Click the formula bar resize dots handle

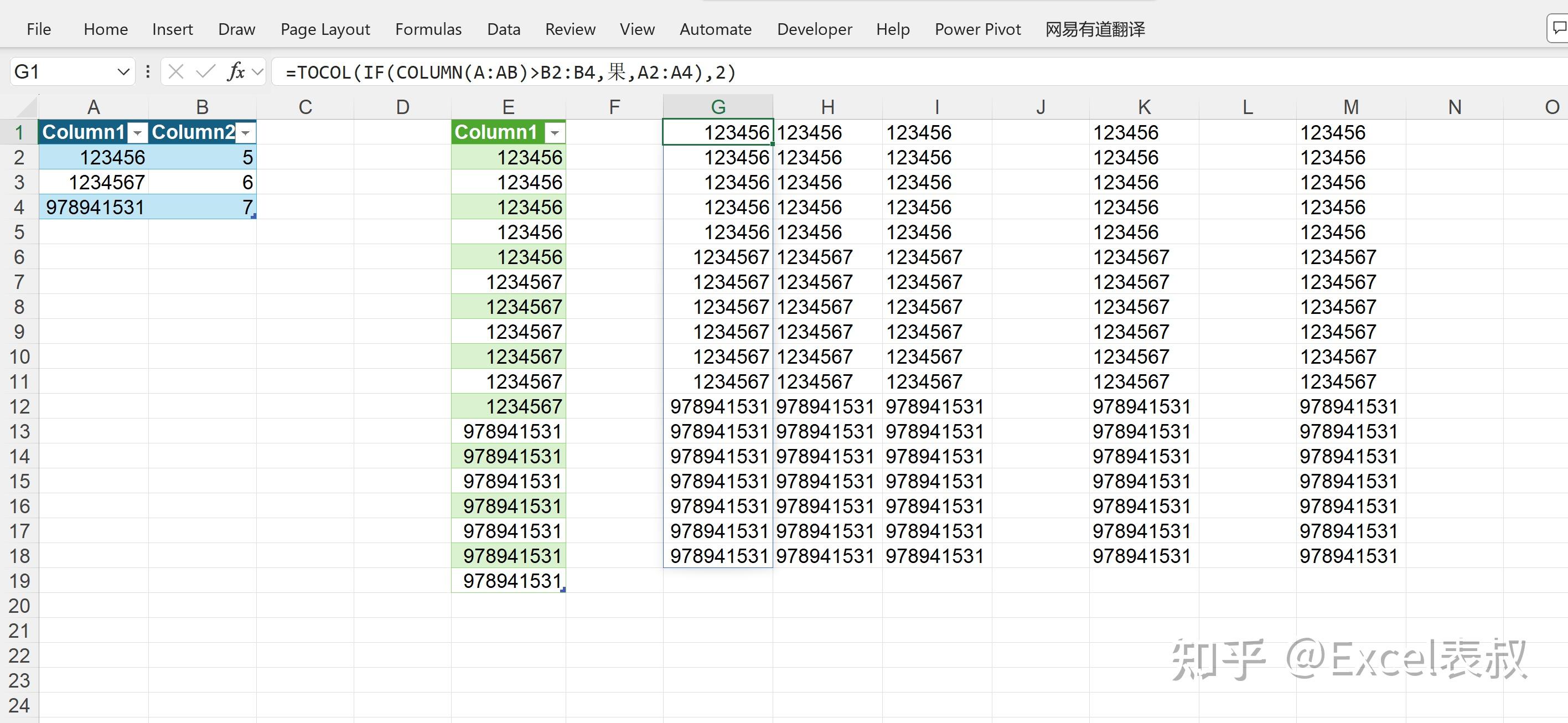(x=148, y=73)
